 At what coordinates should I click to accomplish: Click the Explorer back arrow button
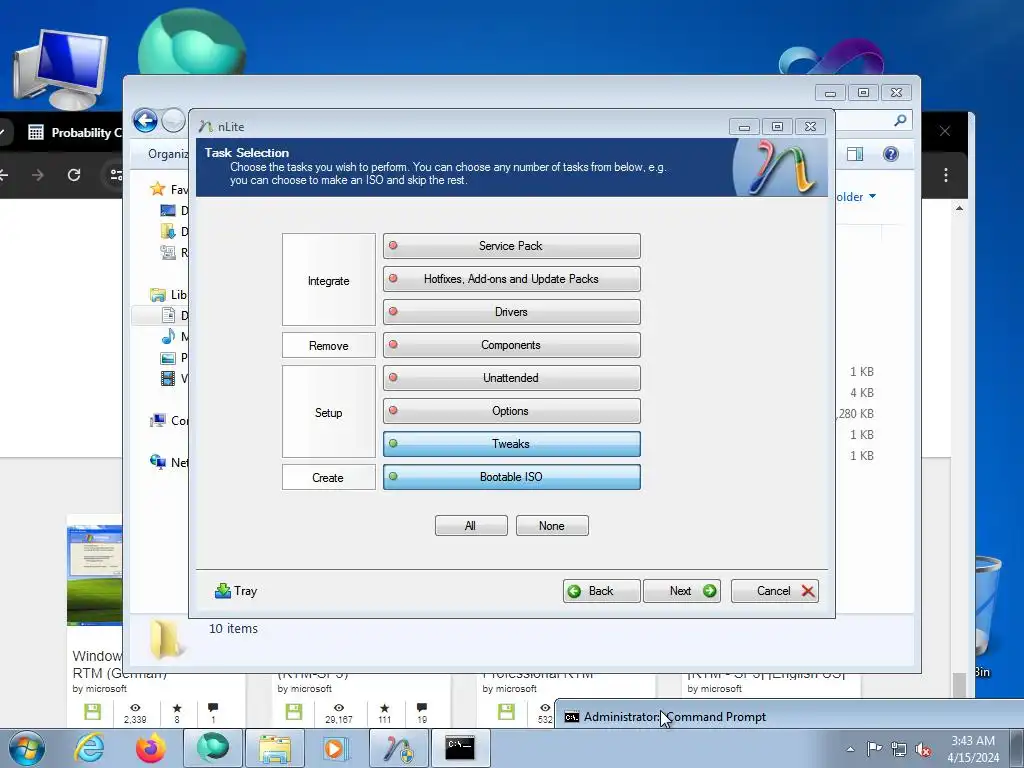click(145, 121)
